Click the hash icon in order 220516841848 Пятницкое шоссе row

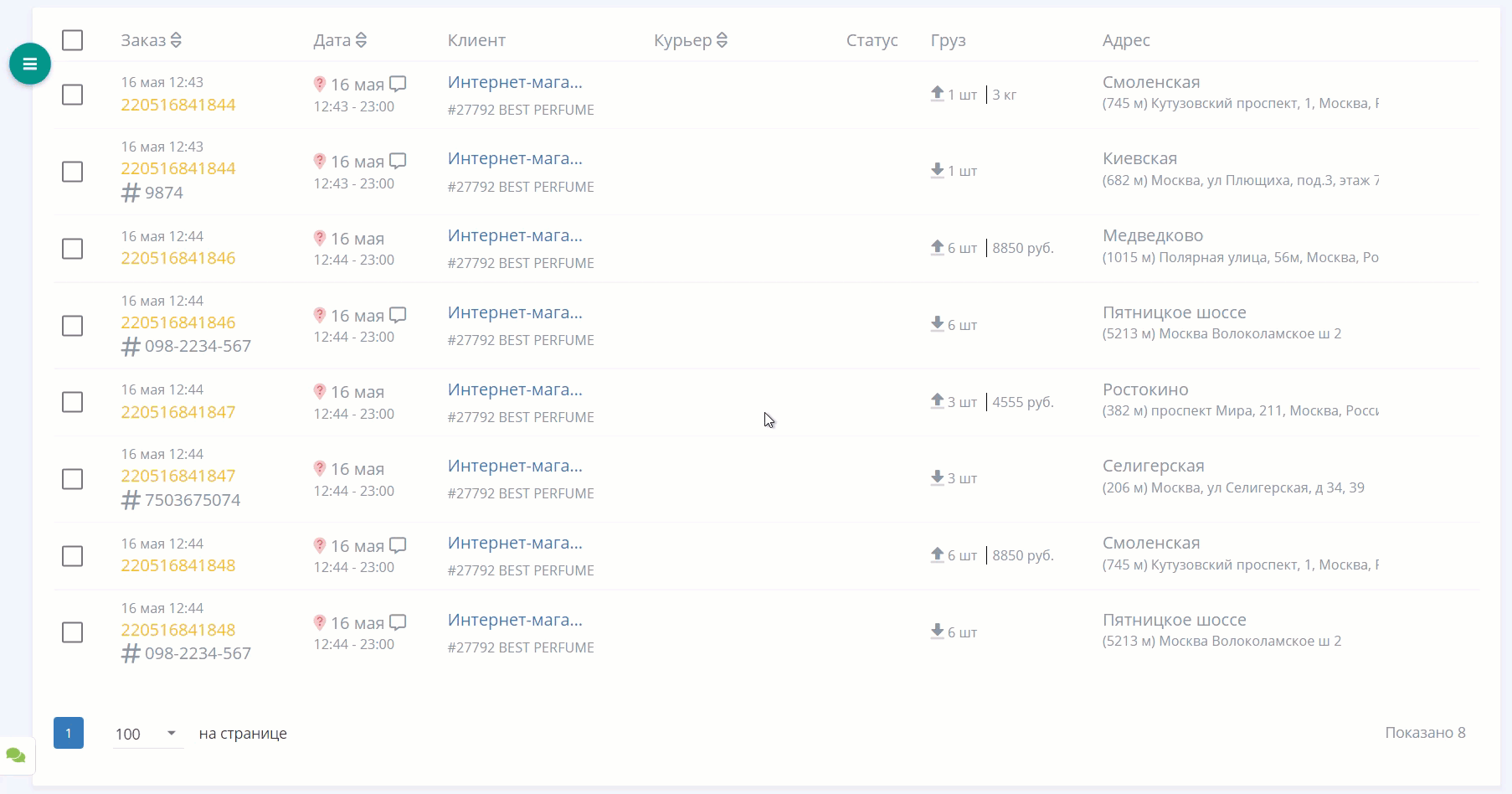(x=131, y=653)
